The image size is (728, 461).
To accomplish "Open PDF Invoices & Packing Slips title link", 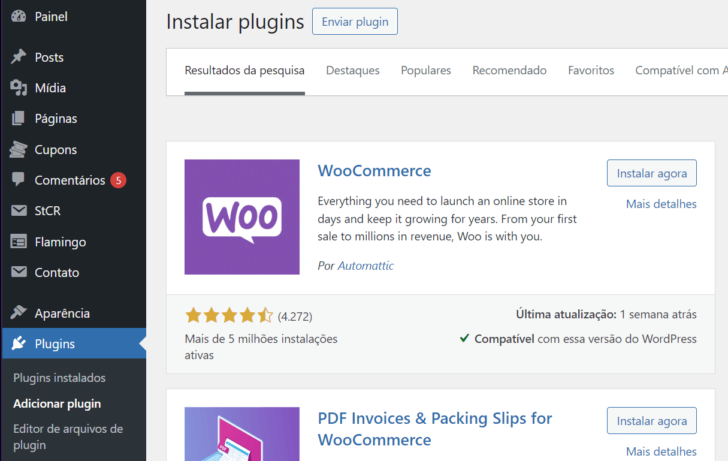I will point(435,429).
